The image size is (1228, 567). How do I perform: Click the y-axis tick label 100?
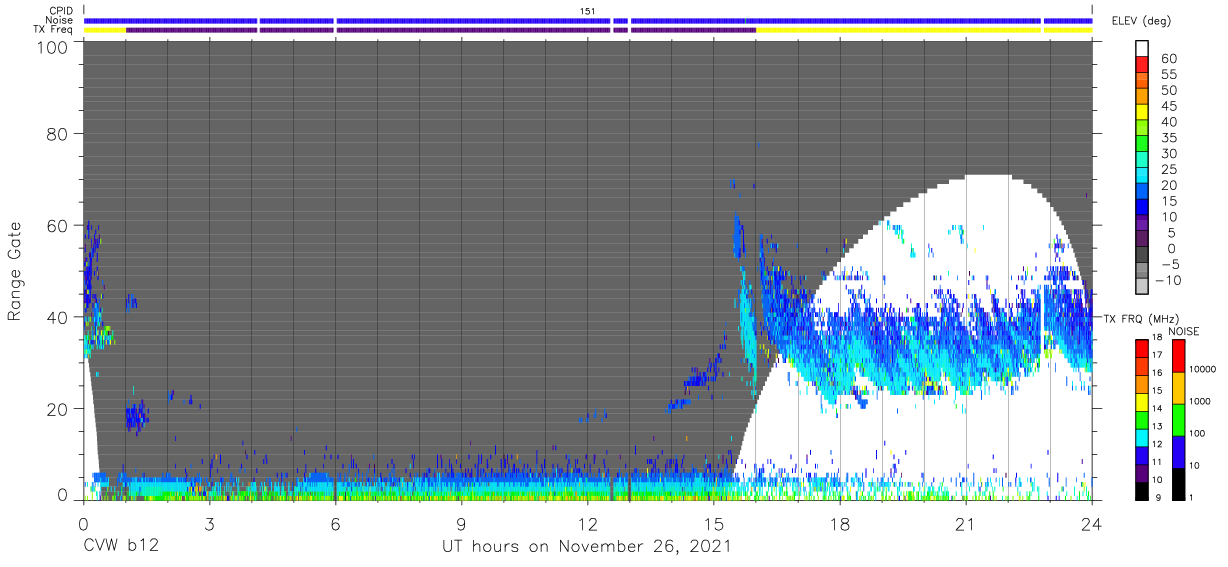(51, 48)
